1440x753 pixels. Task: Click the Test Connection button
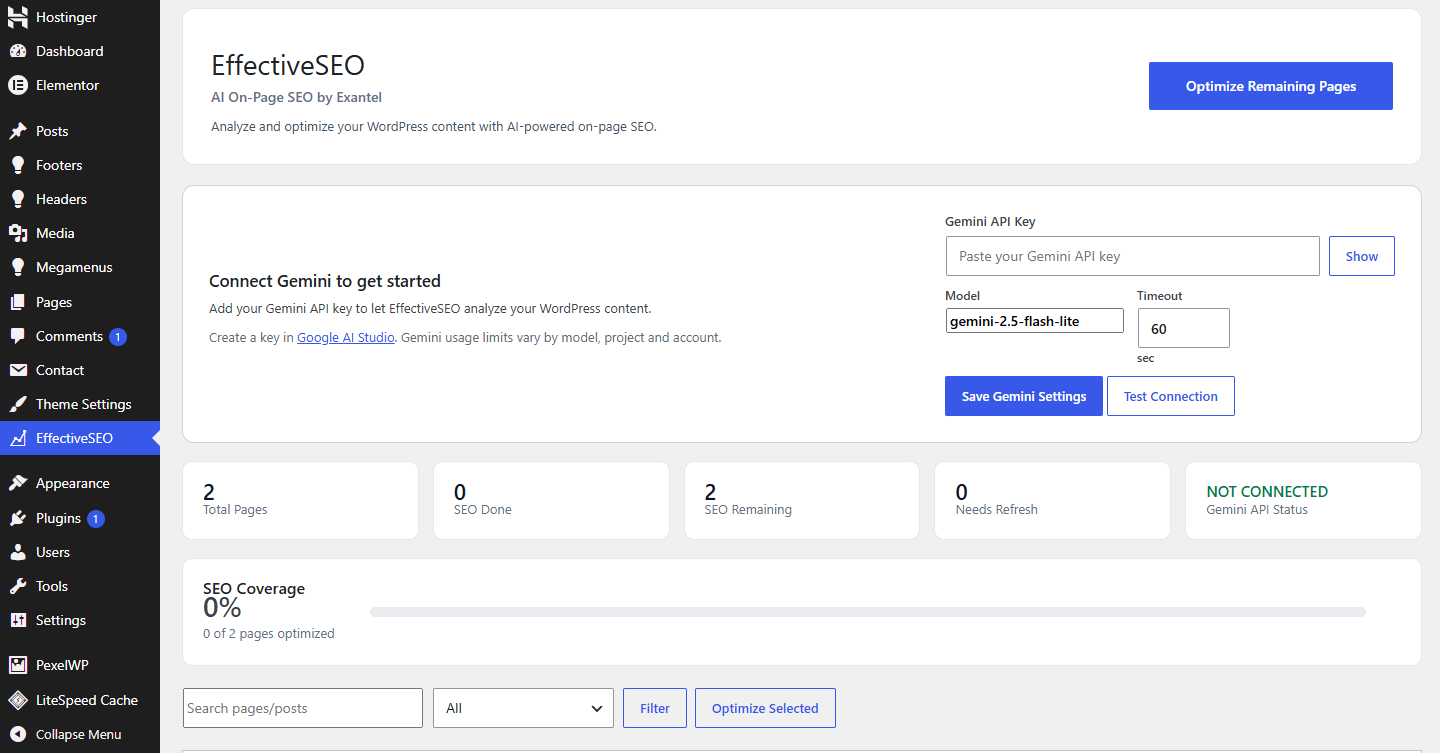coord(1171,396)
